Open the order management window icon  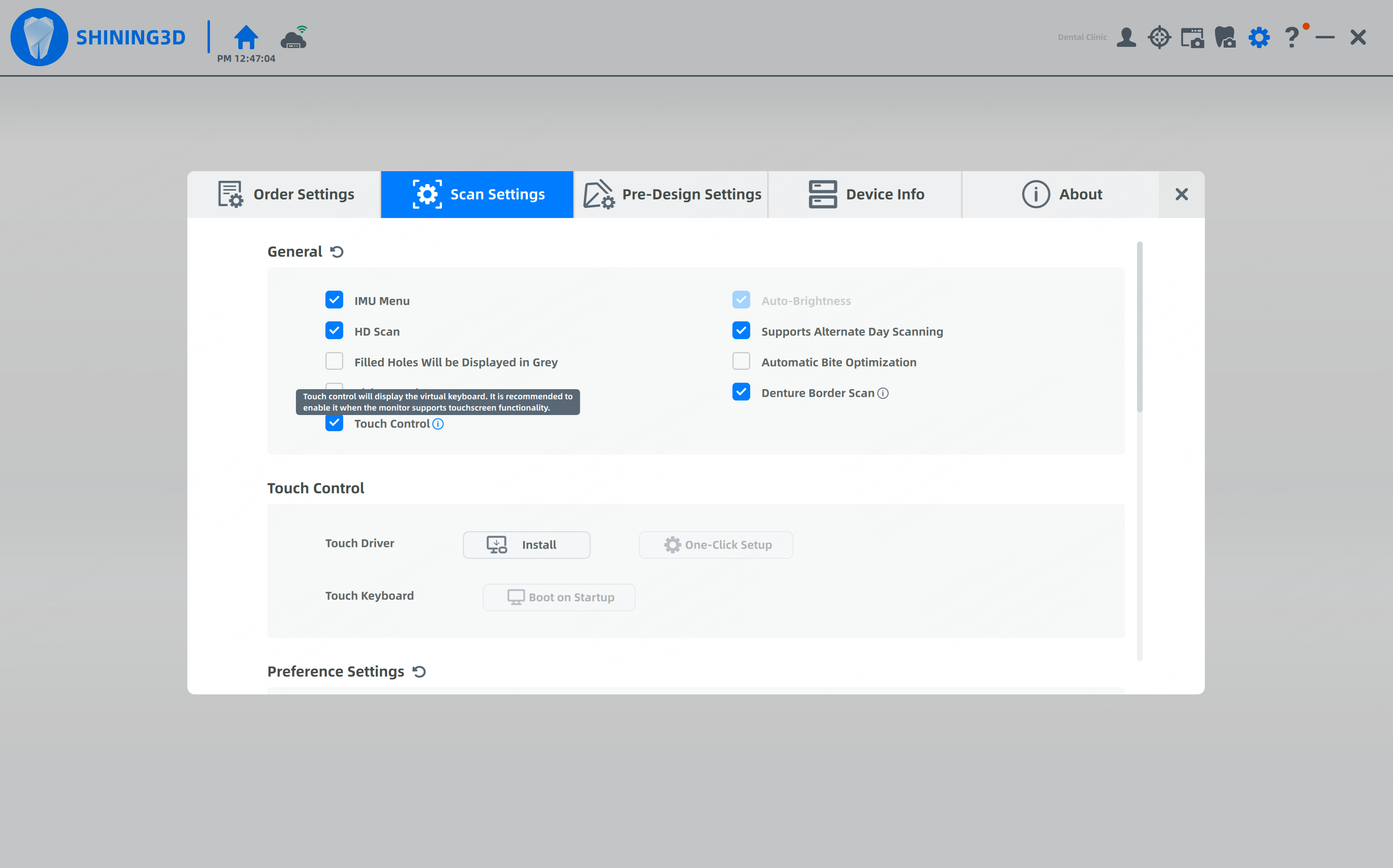1192,38
